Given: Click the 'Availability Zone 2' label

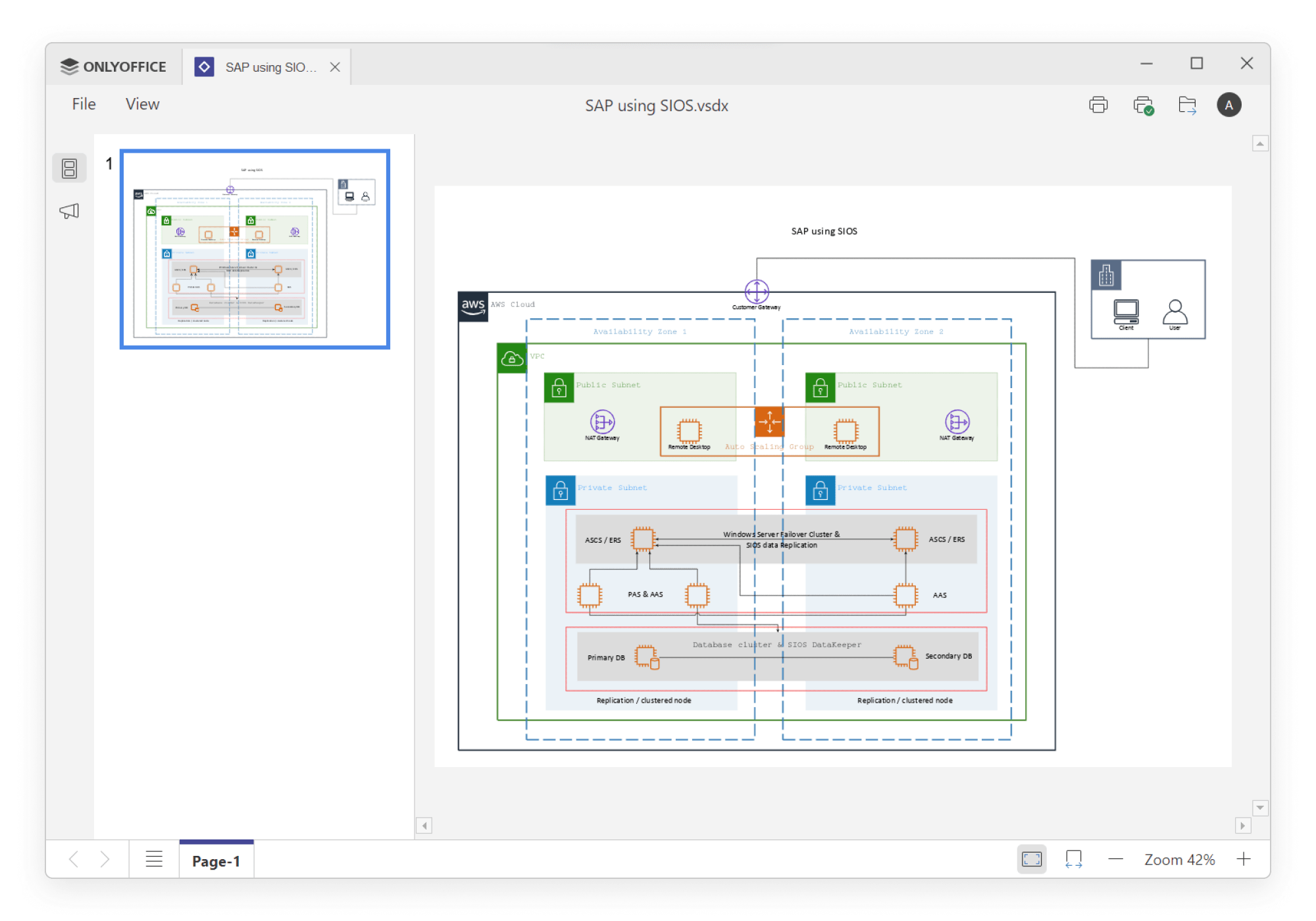Looking at the screenshot, I should point(896,332).
